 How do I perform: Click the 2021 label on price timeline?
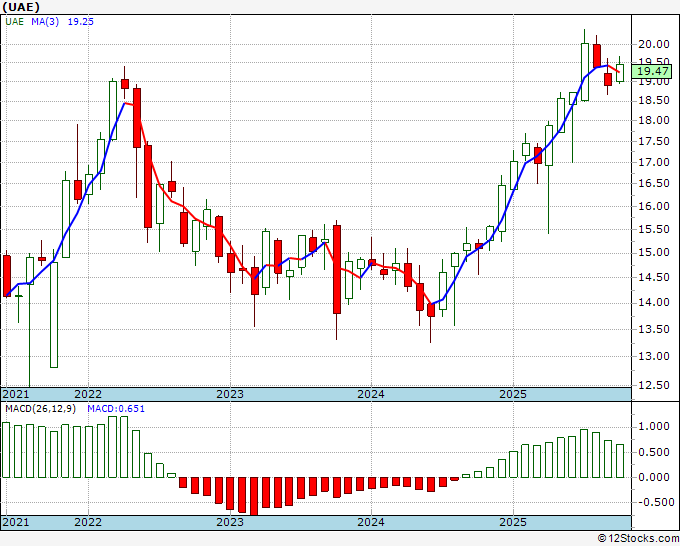pyautogui.click(x=16, y=394)
